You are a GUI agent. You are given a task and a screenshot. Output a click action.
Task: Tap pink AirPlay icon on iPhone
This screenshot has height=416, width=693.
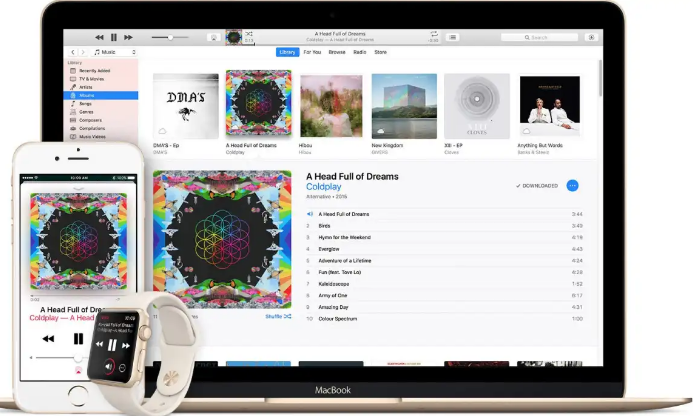tap(78, 370)
